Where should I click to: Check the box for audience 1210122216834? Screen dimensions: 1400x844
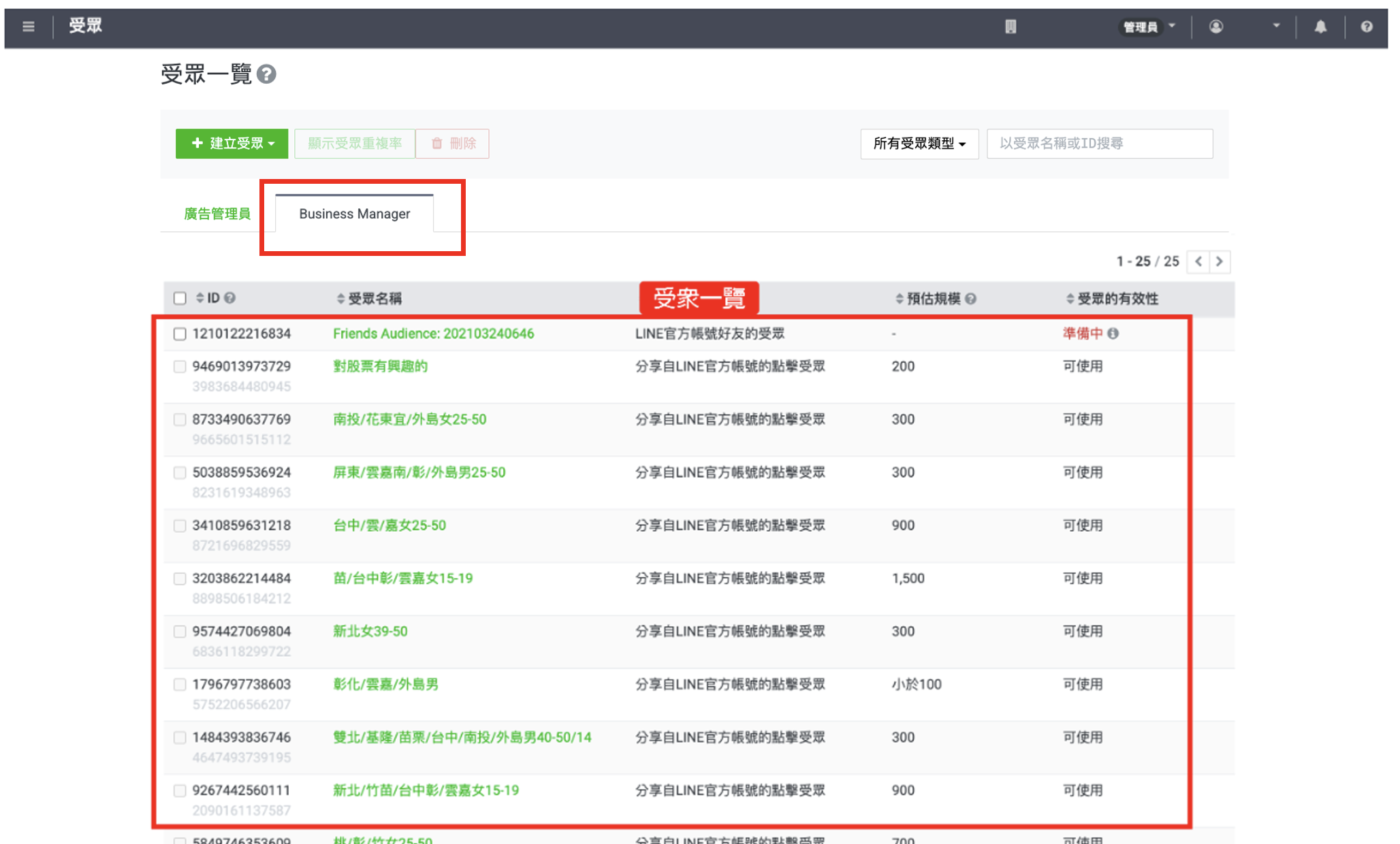coord(180,334)
